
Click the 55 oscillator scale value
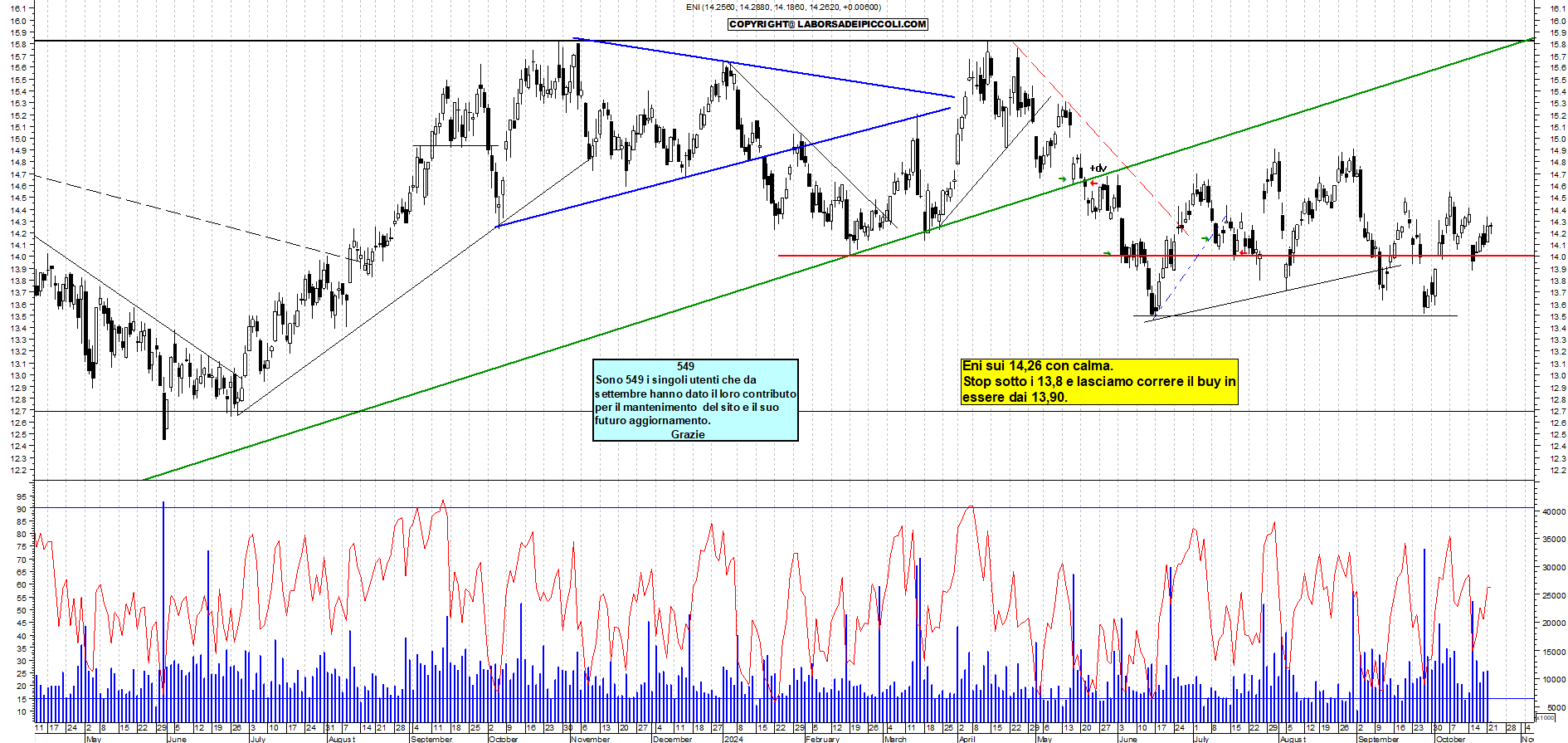pyautogui.click(x=22, y=598)
